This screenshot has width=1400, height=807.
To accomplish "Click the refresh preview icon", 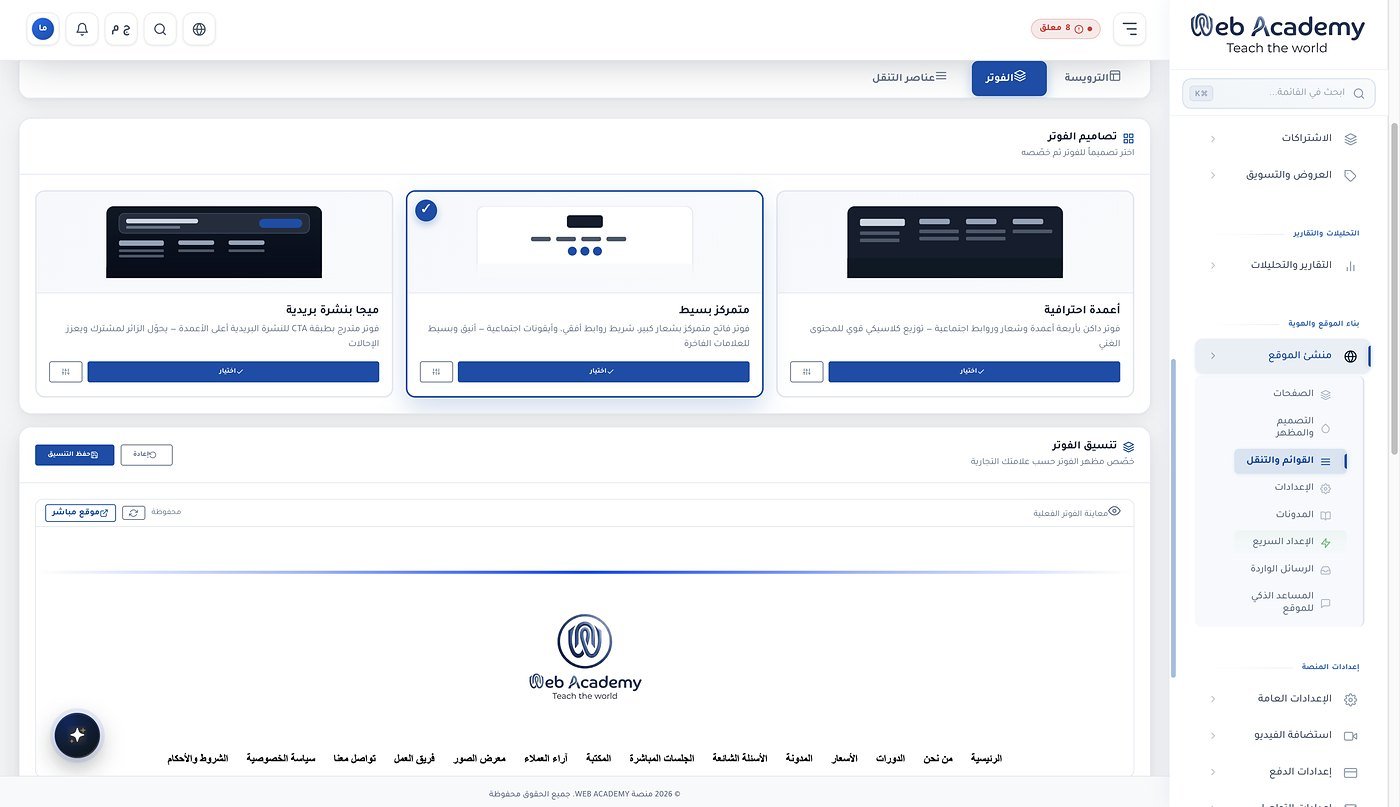I will coord(134,513).
